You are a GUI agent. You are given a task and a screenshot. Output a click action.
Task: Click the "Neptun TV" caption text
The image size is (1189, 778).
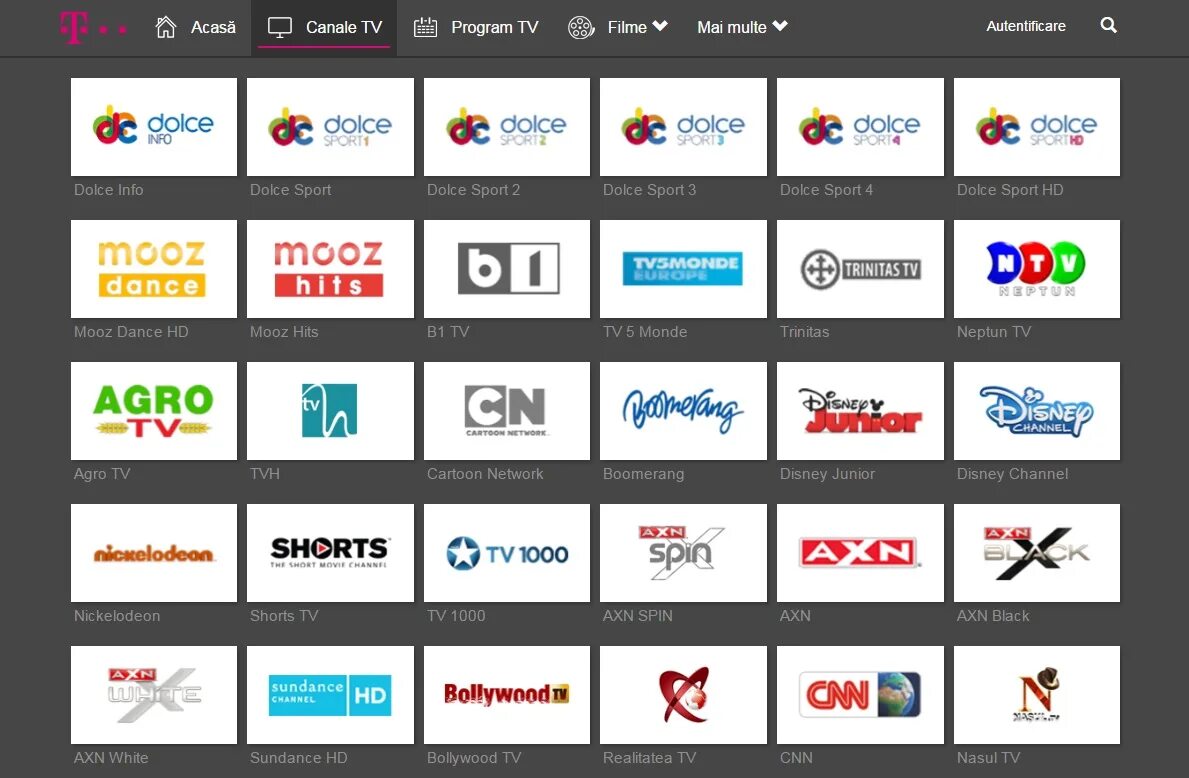pos(993,331)
